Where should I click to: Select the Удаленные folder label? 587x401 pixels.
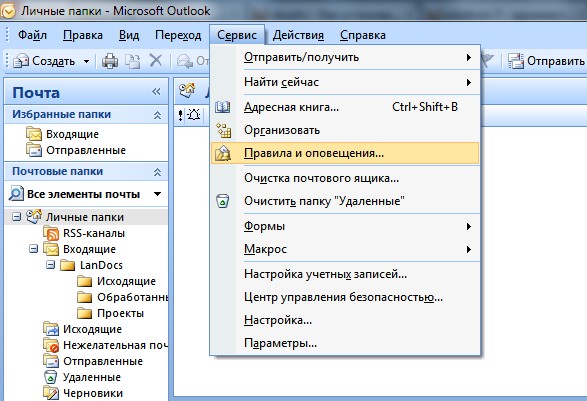pos(92,377)
